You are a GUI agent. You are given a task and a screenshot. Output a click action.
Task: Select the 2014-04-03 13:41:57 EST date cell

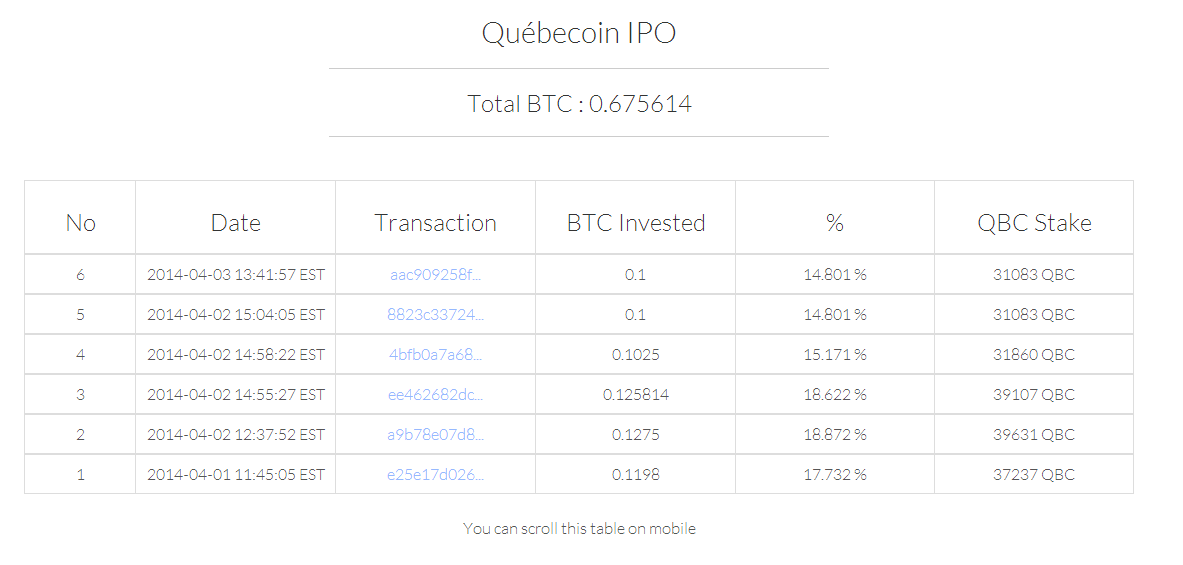(x=235, y=275)
